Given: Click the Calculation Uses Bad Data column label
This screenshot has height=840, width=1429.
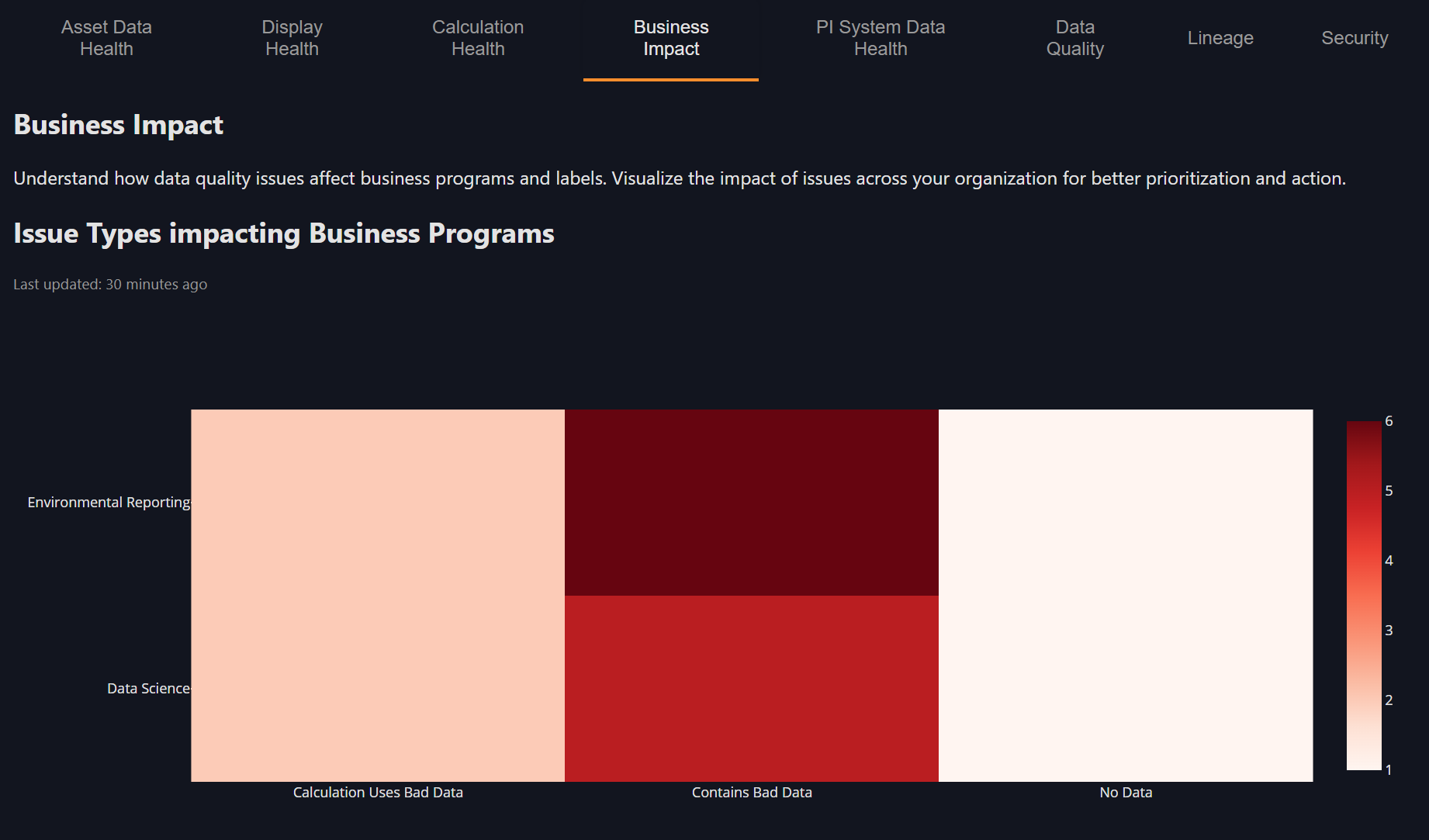Looking at the screenshot, I should (x=378, y=792).
